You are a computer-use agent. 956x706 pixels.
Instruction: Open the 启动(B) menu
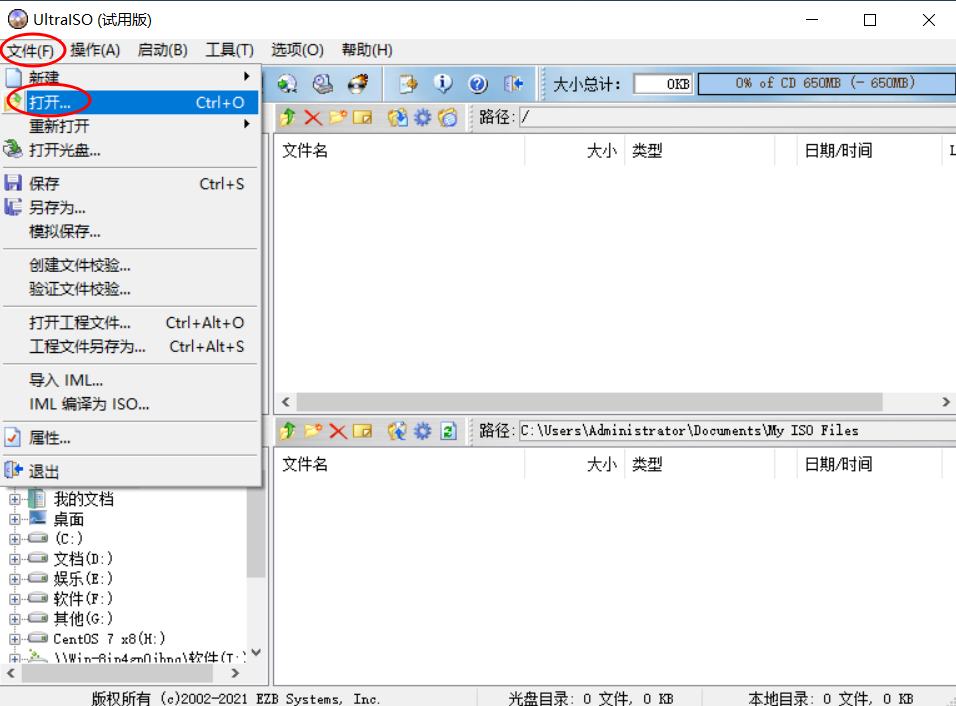tap(162, 50)
